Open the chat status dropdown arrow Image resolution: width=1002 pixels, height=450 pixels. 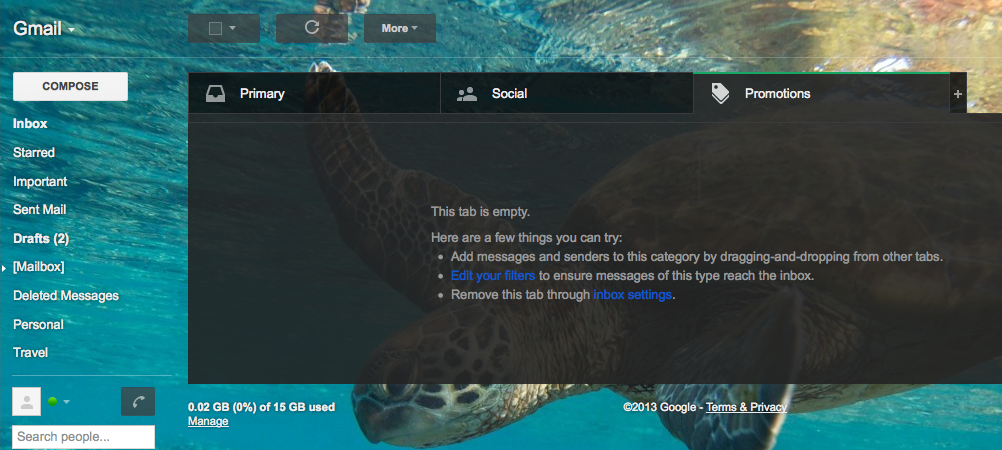click(x=66, y=402)
